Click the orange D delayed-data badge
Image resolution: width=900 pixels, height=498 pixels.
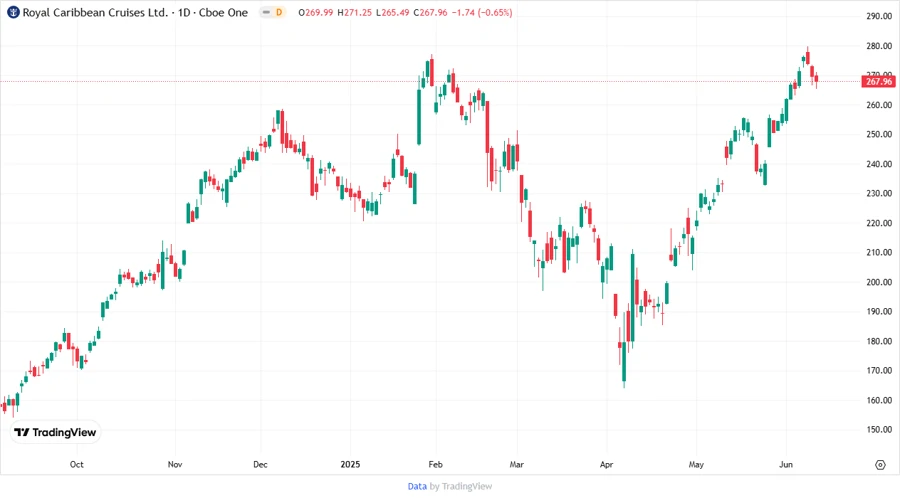coord(280,12)
